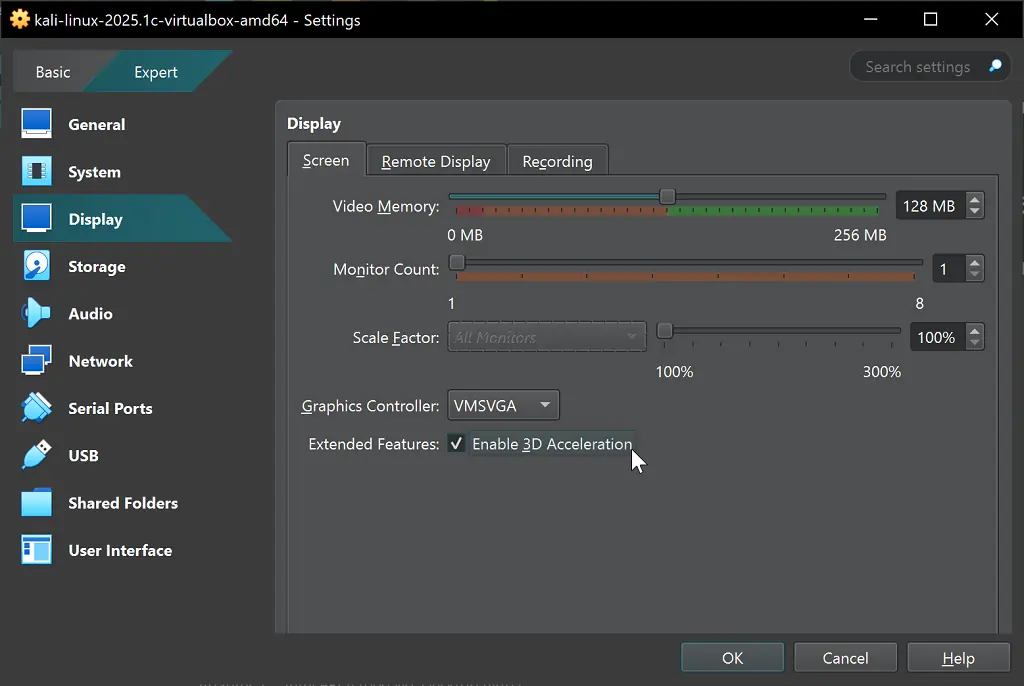Click Cancel to discard changes
1024x686 pixels.
click(x=845, y=658)
